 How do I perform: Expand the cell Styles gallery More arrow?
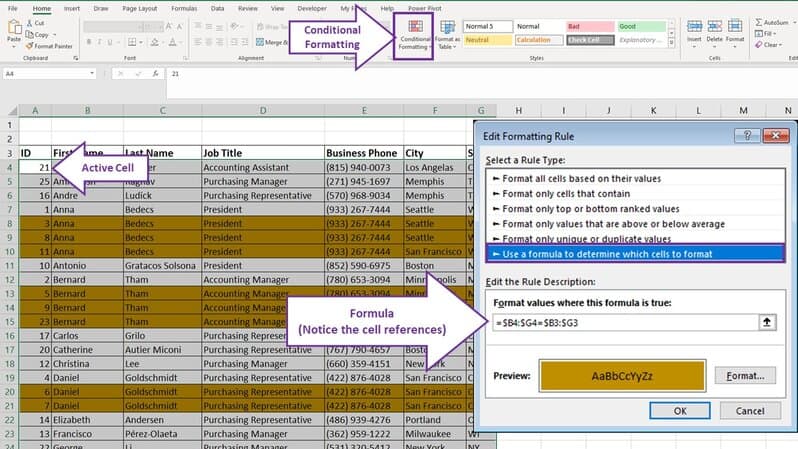tap(671, 44)
